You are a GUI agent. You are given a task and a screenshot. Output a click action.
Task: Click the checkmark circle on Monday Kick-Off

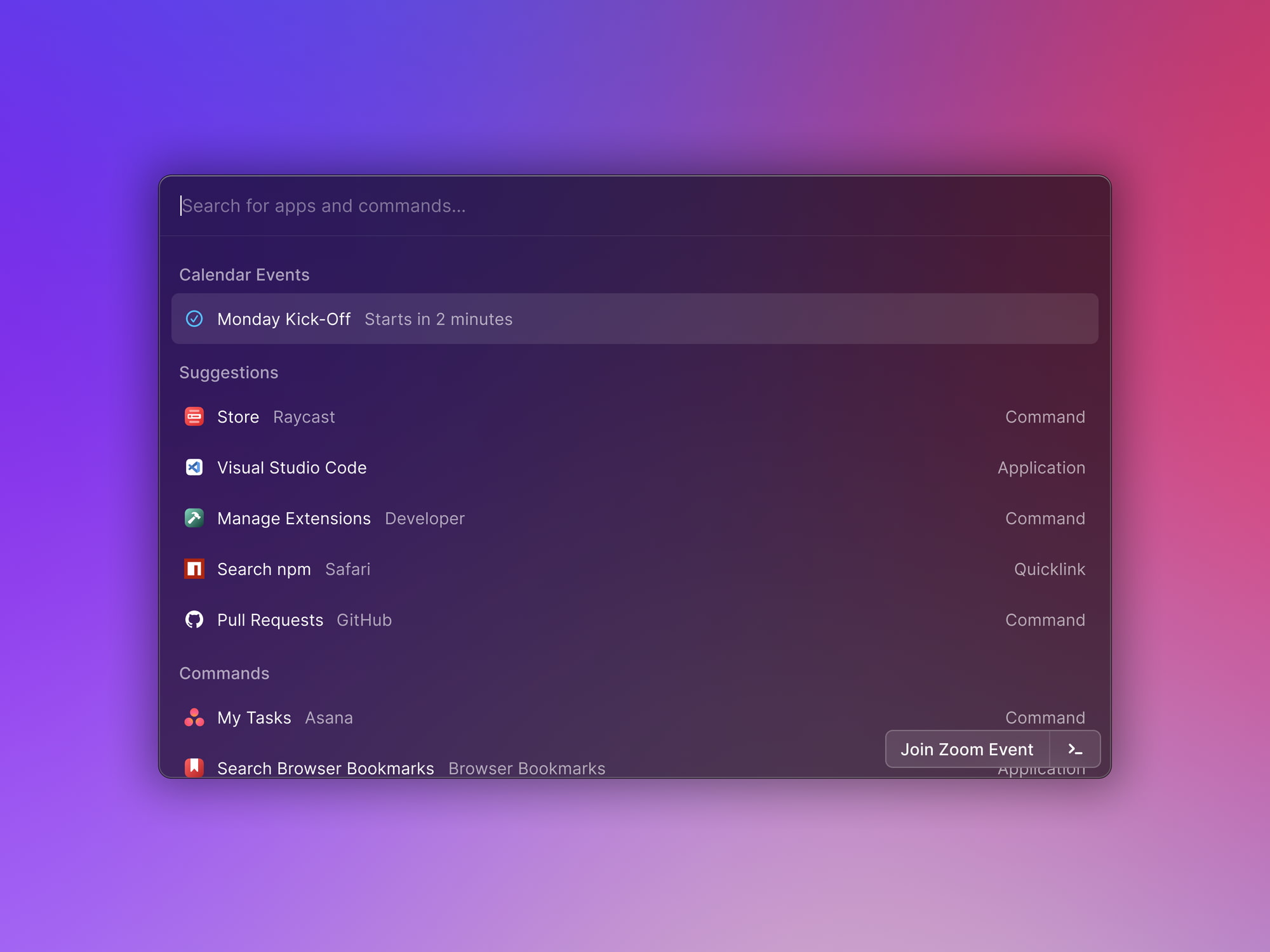coord(194,319)
